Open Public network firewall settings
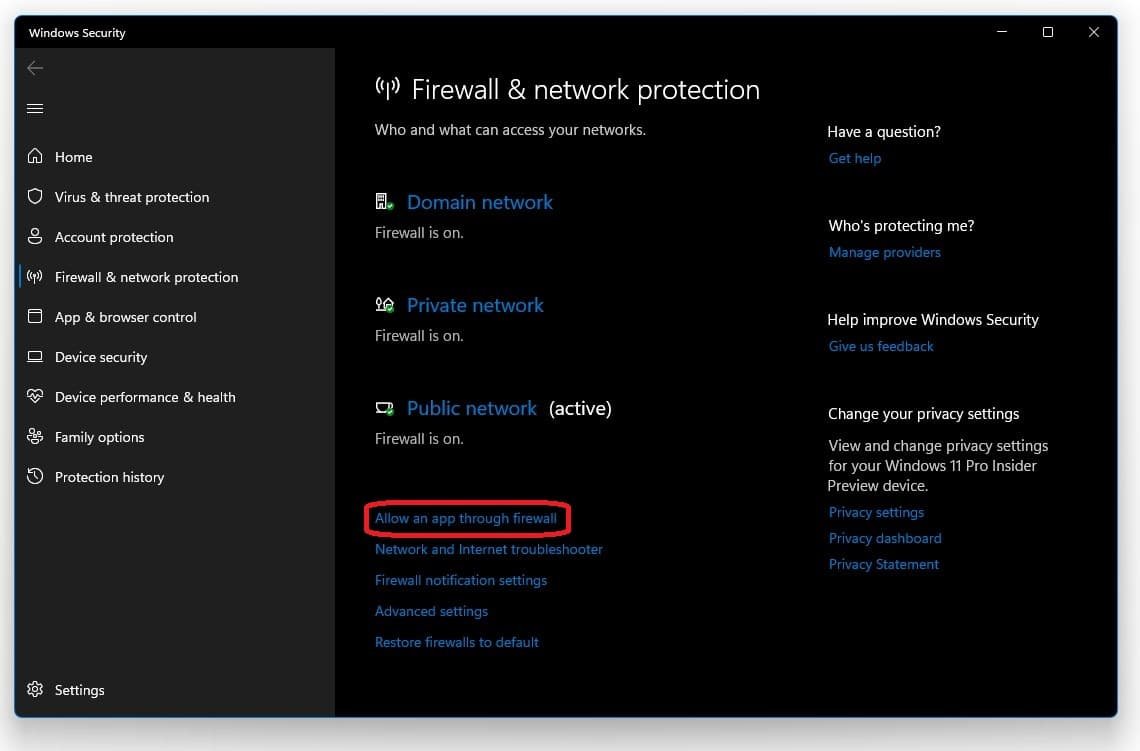Viewport: 1140px width, 751px height. tap(472, 409)
